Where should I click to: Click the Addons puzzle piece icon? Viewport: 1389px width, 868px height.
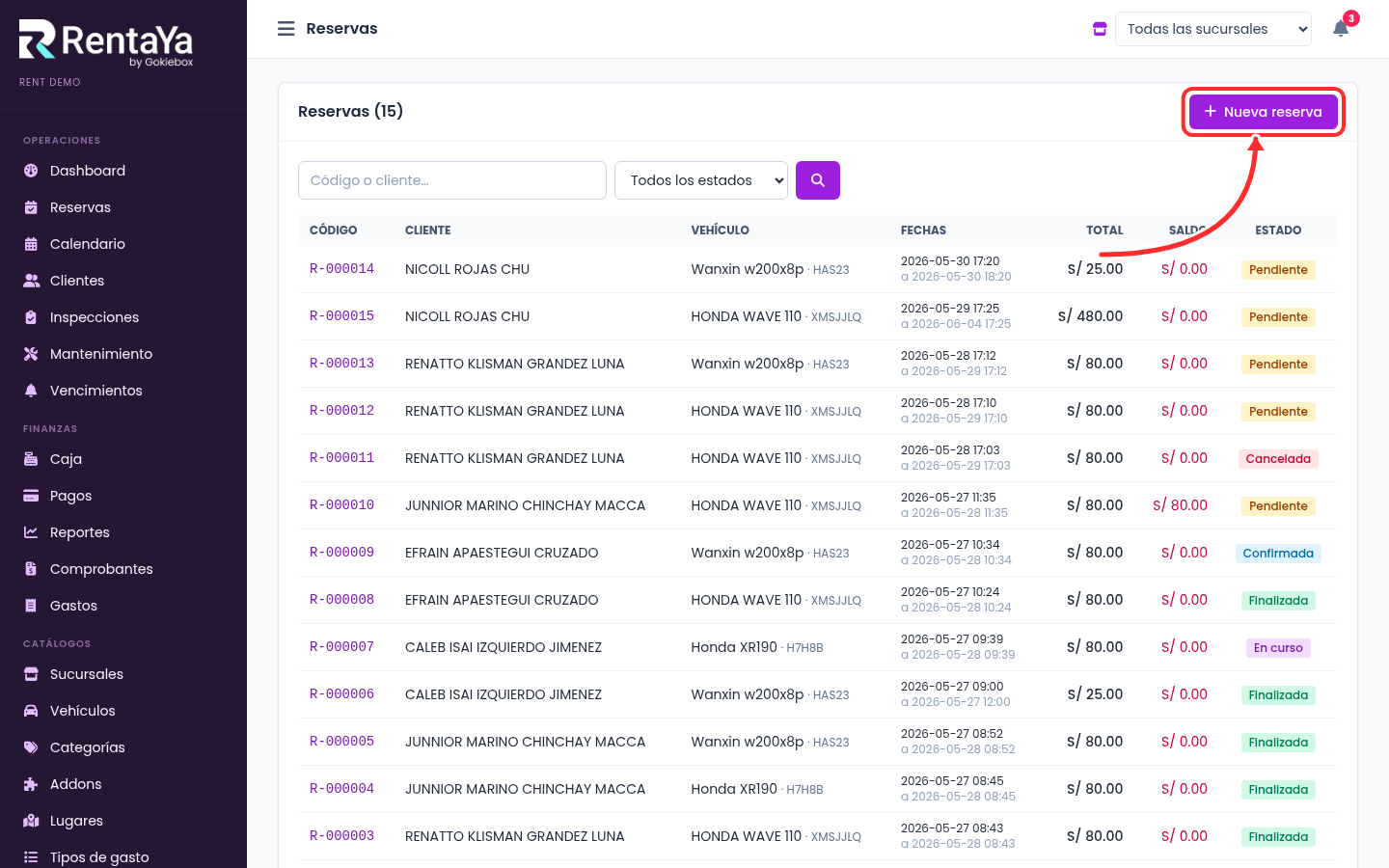coord(31,784)
